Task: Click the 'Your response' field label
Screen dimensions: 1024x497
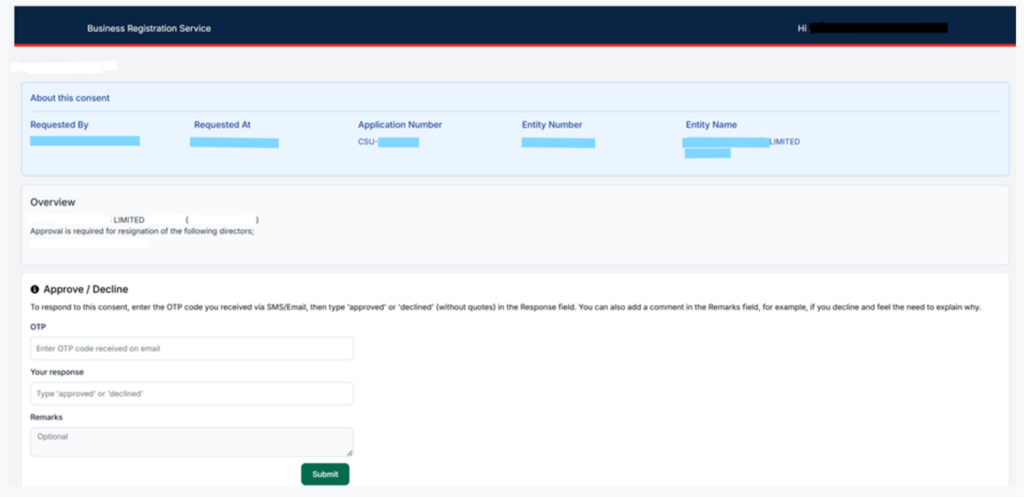Action: [x=57, y=372]
